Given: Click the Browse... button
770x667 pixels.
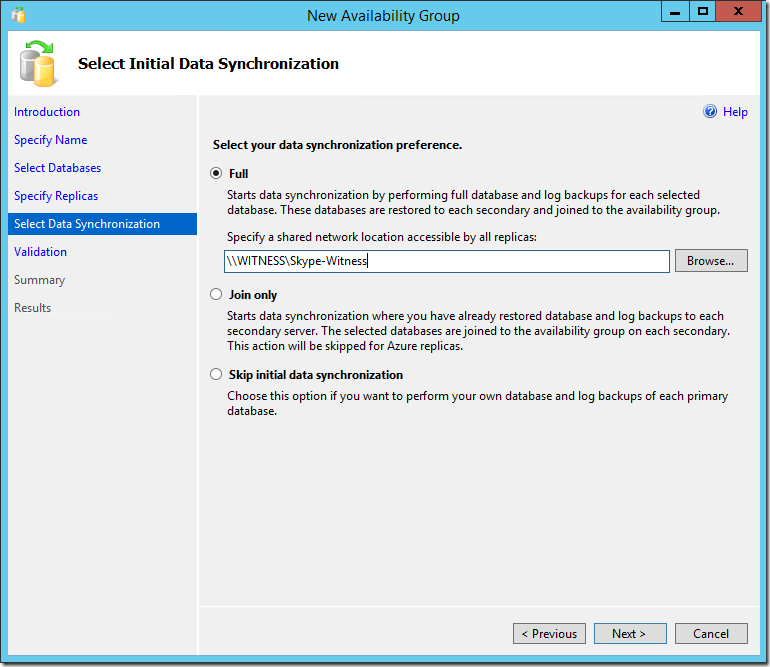Looking at the screenshot, I should (x=711, y=261).
